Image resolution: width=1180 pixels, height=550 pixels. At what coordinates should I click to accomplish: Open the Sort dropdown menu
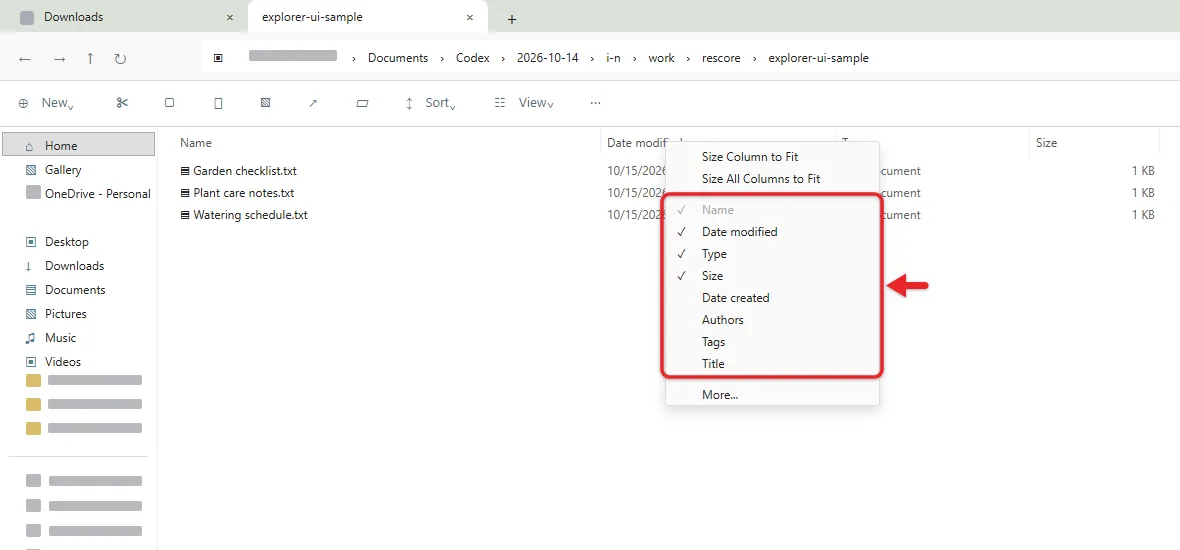tap(430, 103)
